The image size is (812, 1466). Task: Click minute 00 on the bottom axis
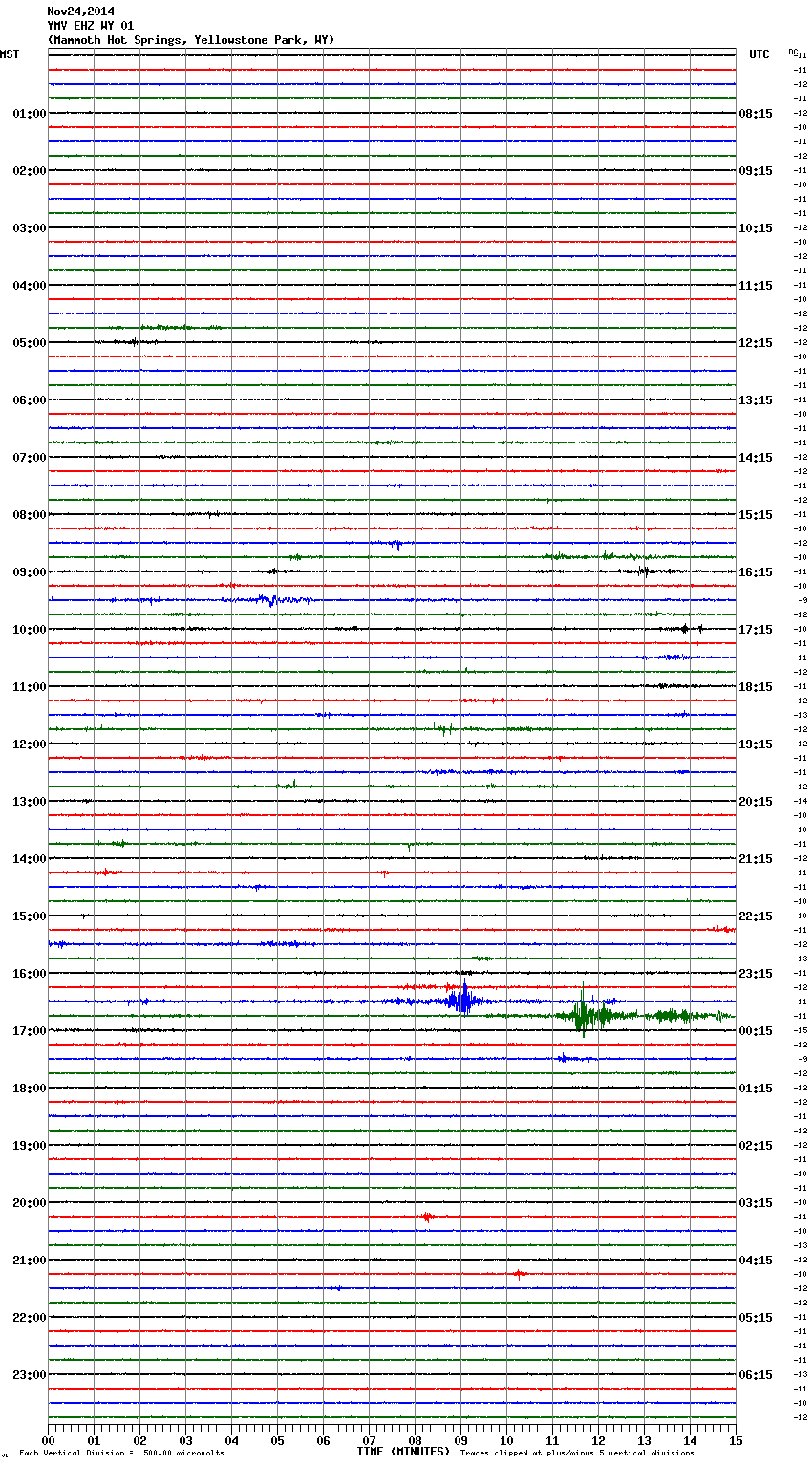click(49, 1440)
